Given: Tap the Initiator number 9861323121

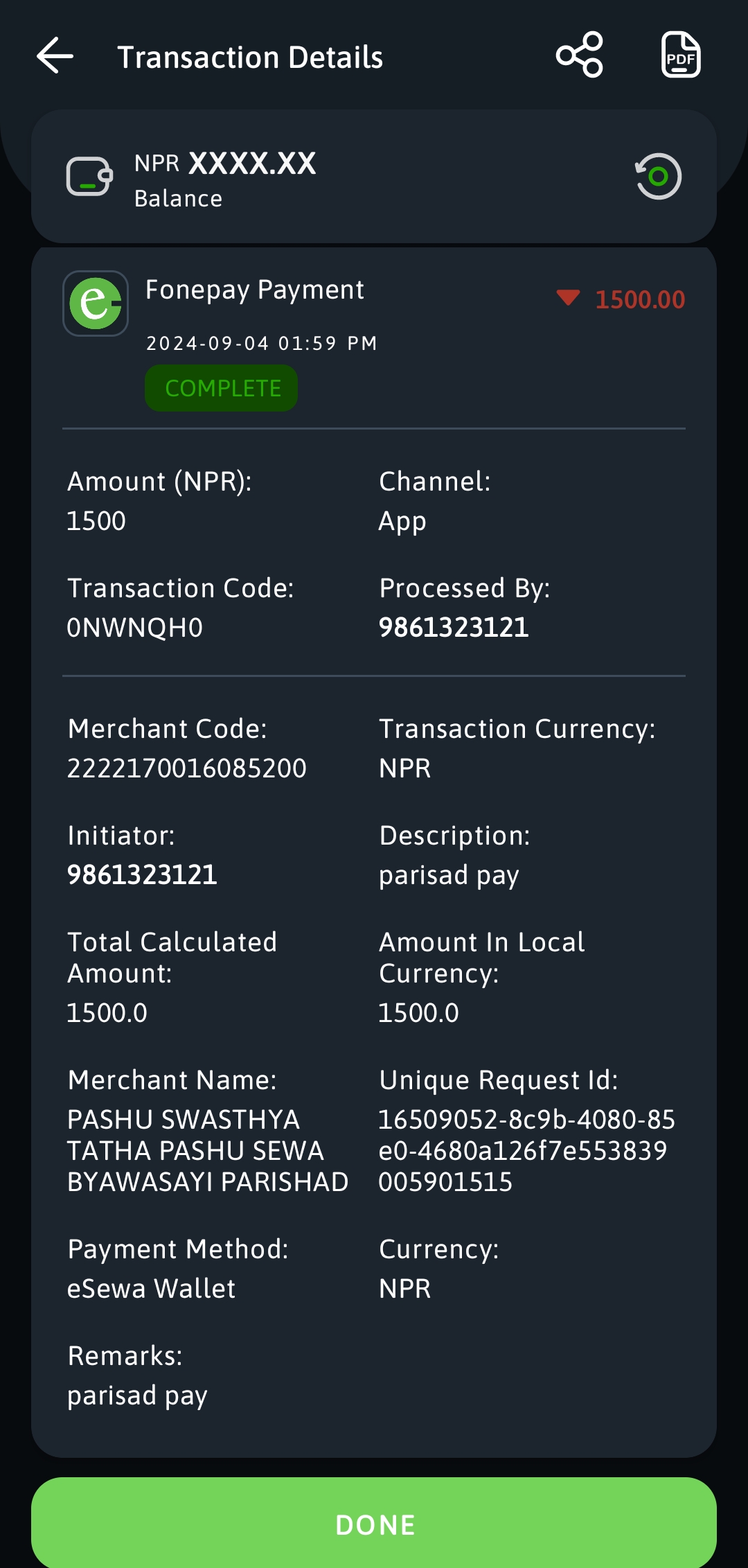Looking at the screenshot, I should tap(142, 875).
